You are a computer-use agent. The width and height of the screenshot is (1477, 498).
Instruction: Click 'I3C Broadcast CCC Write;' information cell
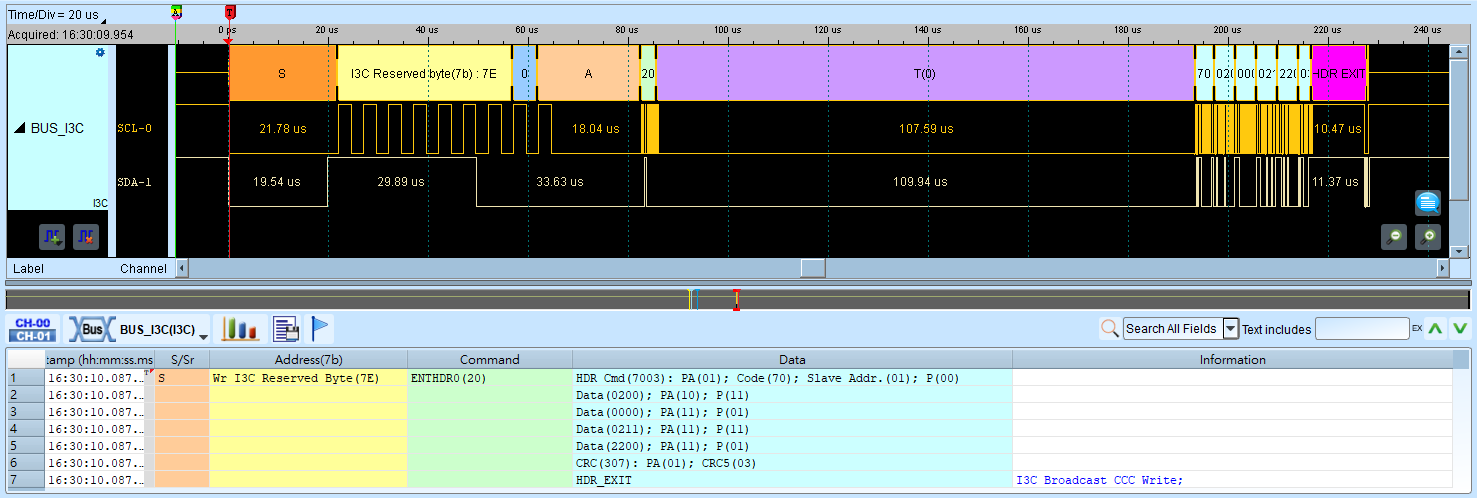click(x=1232, y=480)
